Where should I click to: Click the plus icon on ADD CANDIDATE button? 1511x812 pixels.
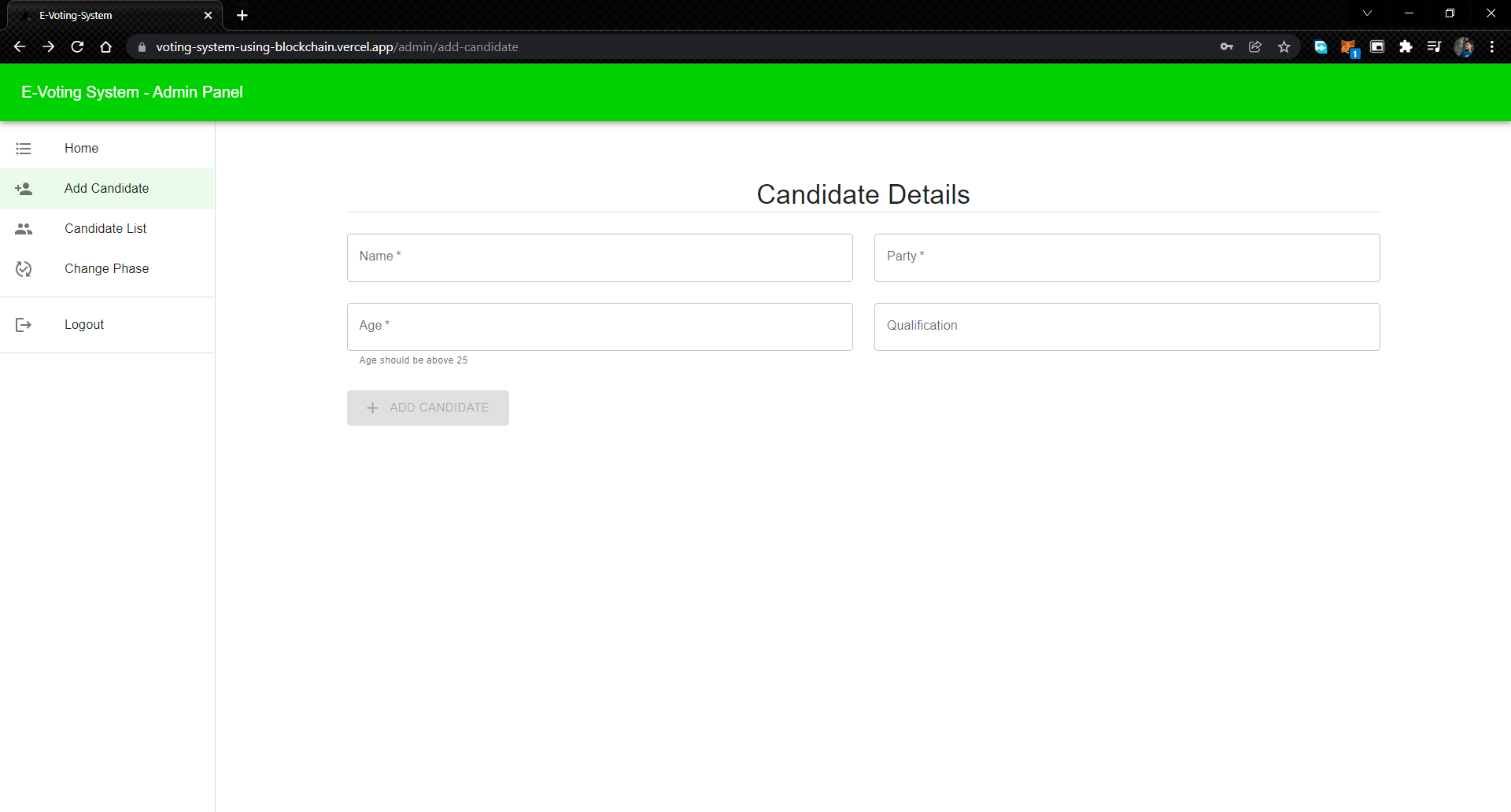[x=372, y=408]
